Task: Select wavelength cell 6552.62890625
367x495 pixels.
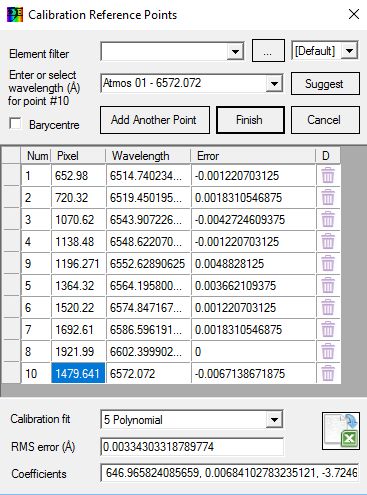Action: (148, 263)
